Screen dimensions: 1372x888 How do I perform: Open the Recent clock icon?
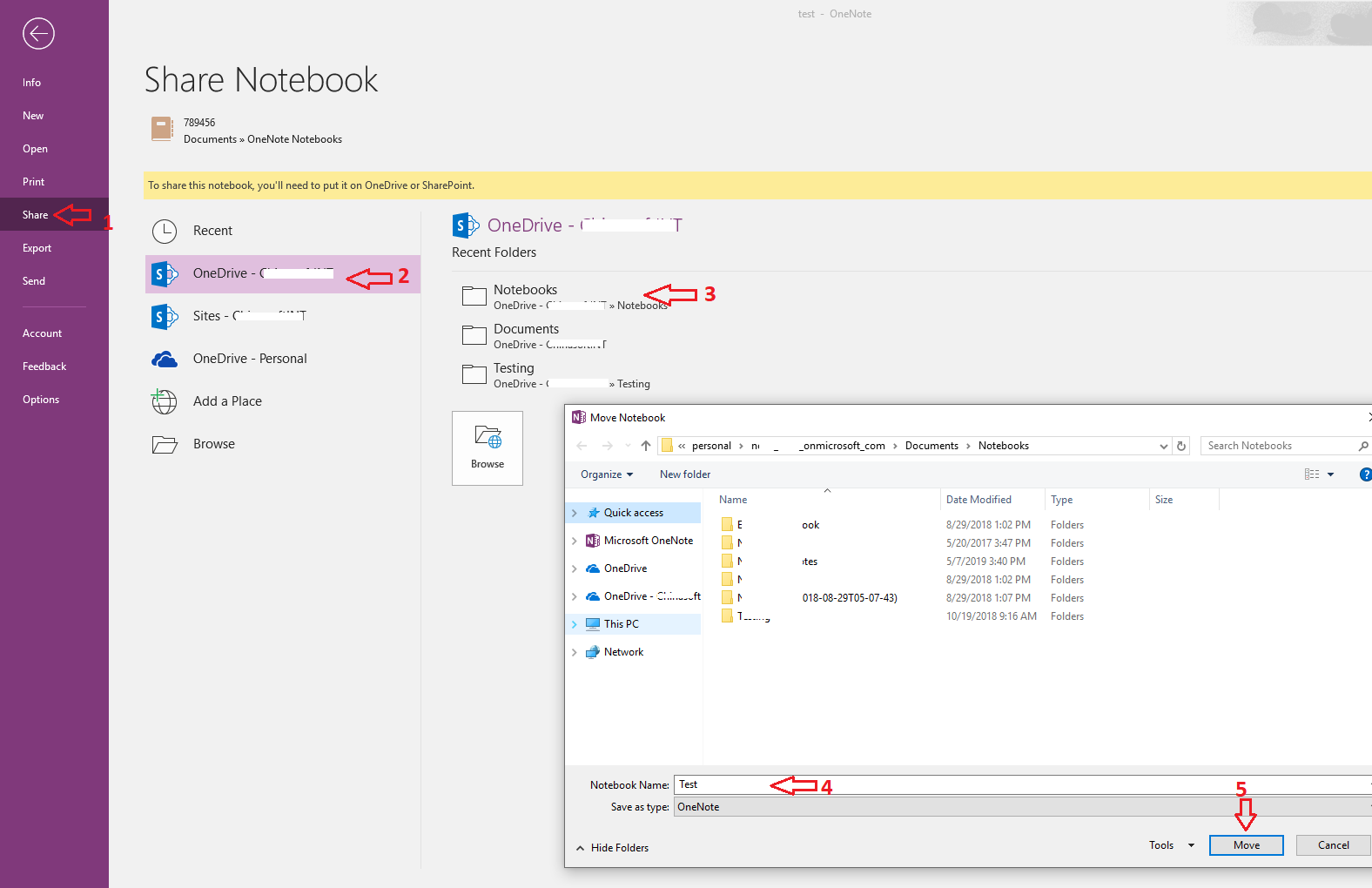point(165,231)
